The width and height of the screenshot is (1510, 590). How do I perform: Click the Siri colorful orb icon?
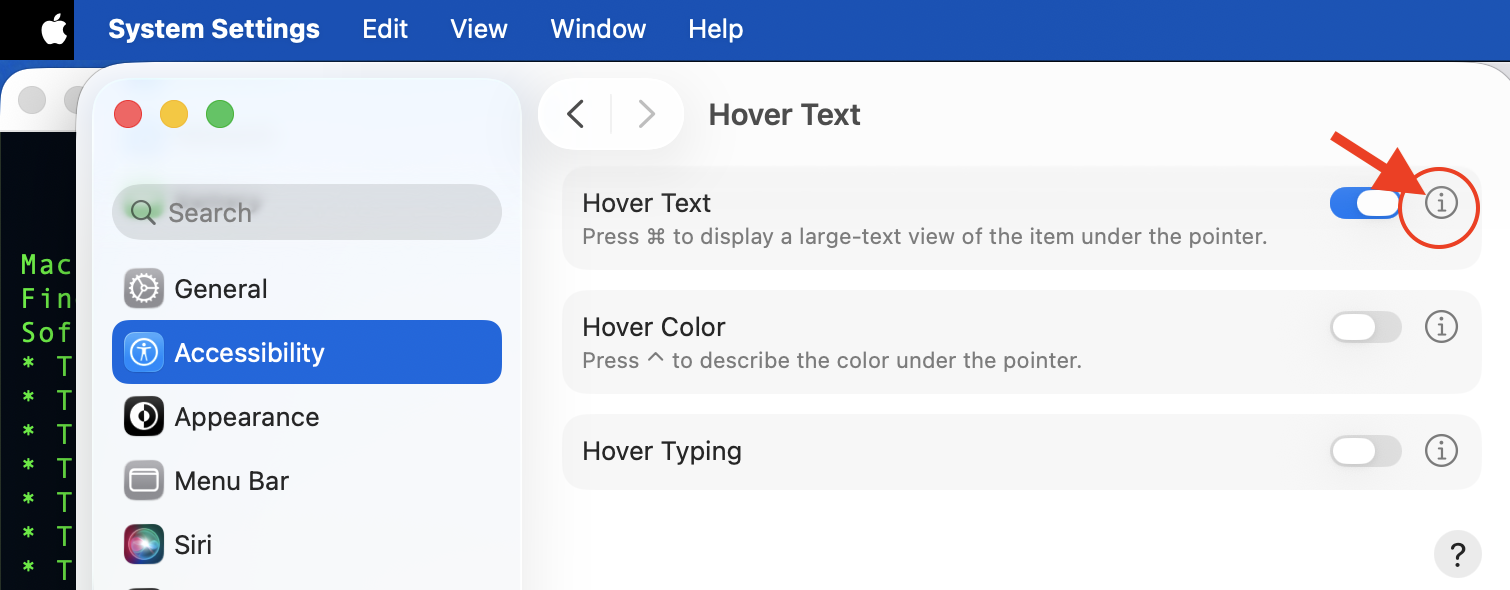(x=144, y=545)
